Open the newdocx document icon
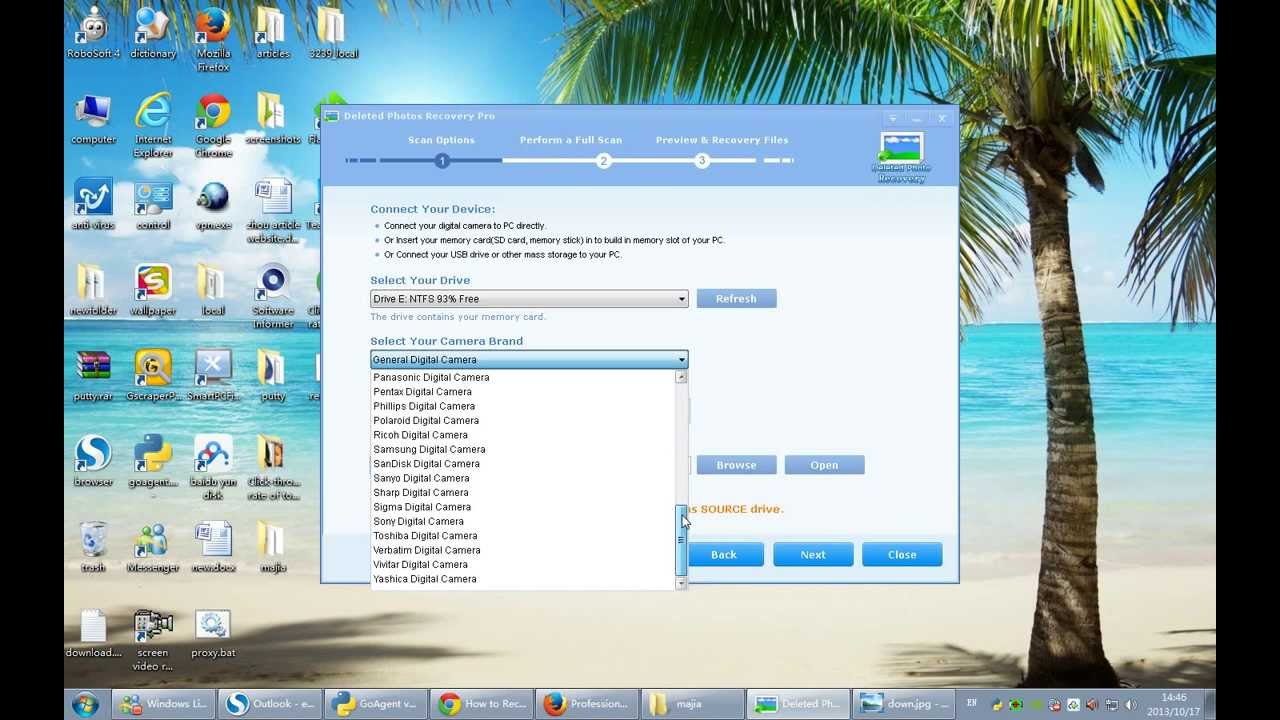Screen dimensions: 1280x720 213,547
